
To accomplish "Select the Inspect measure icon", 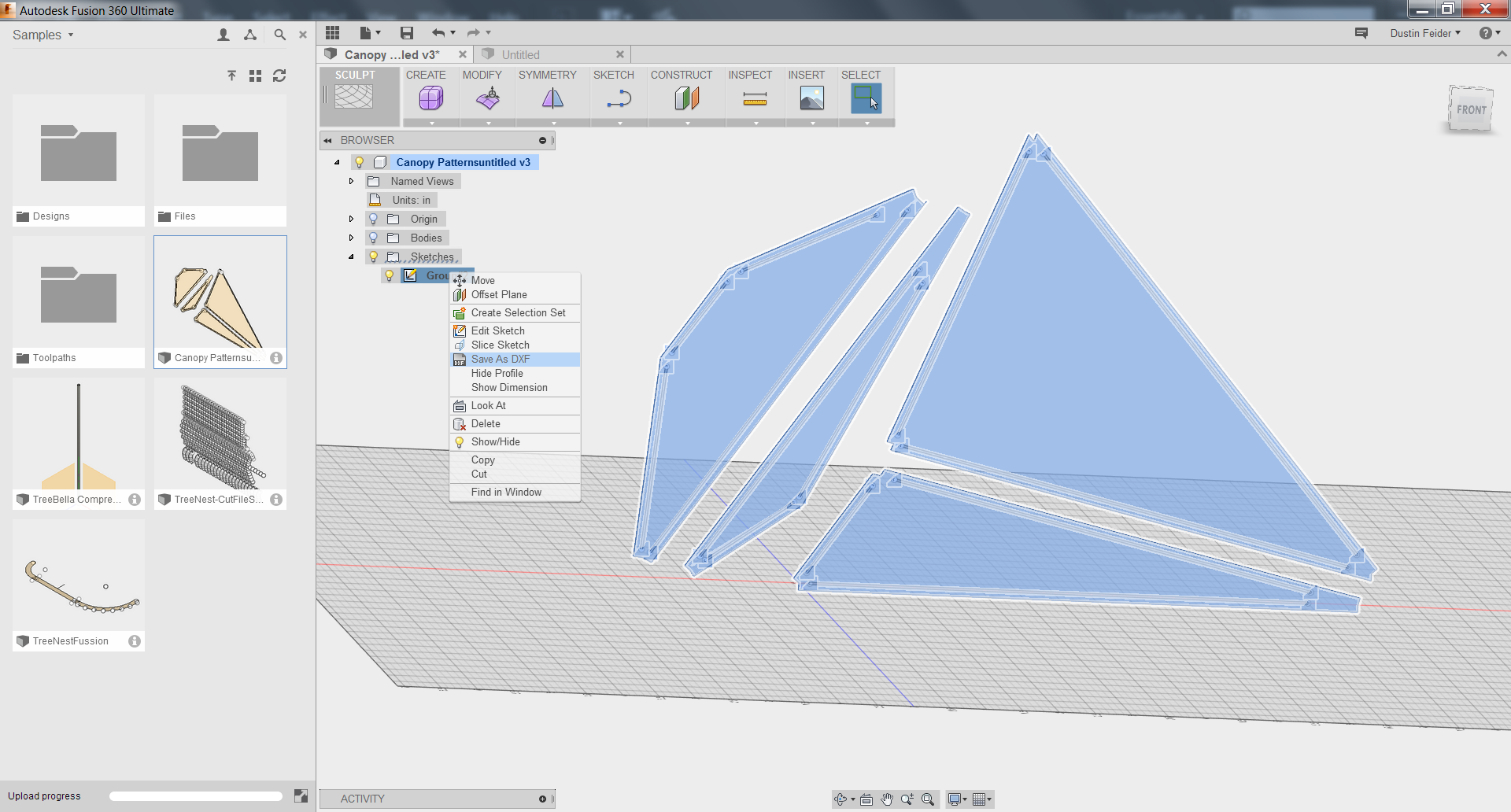I will 755,98.
